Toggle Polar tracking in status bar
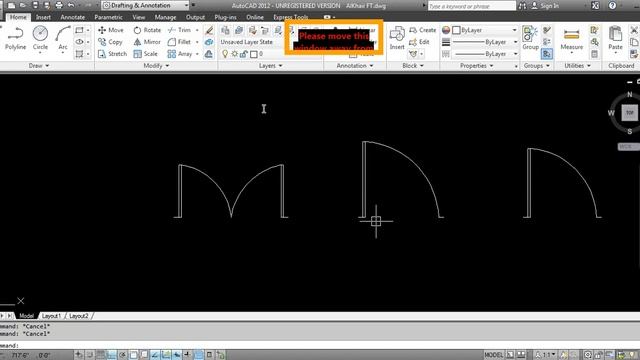The image size is (640, 360). tap(122, 355)
